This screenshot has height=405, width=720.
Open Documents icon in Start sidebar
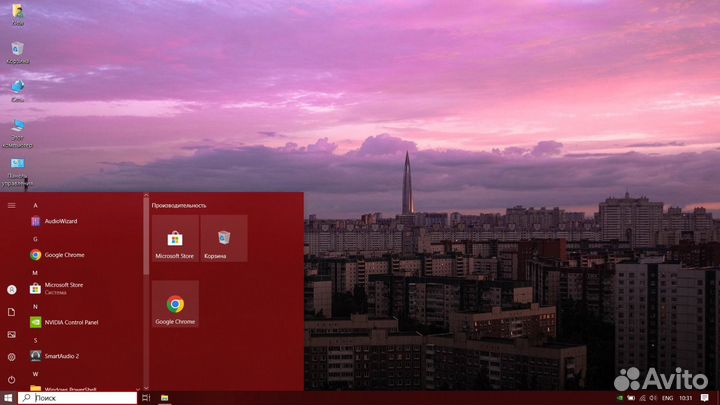click(x=11, y=312)
